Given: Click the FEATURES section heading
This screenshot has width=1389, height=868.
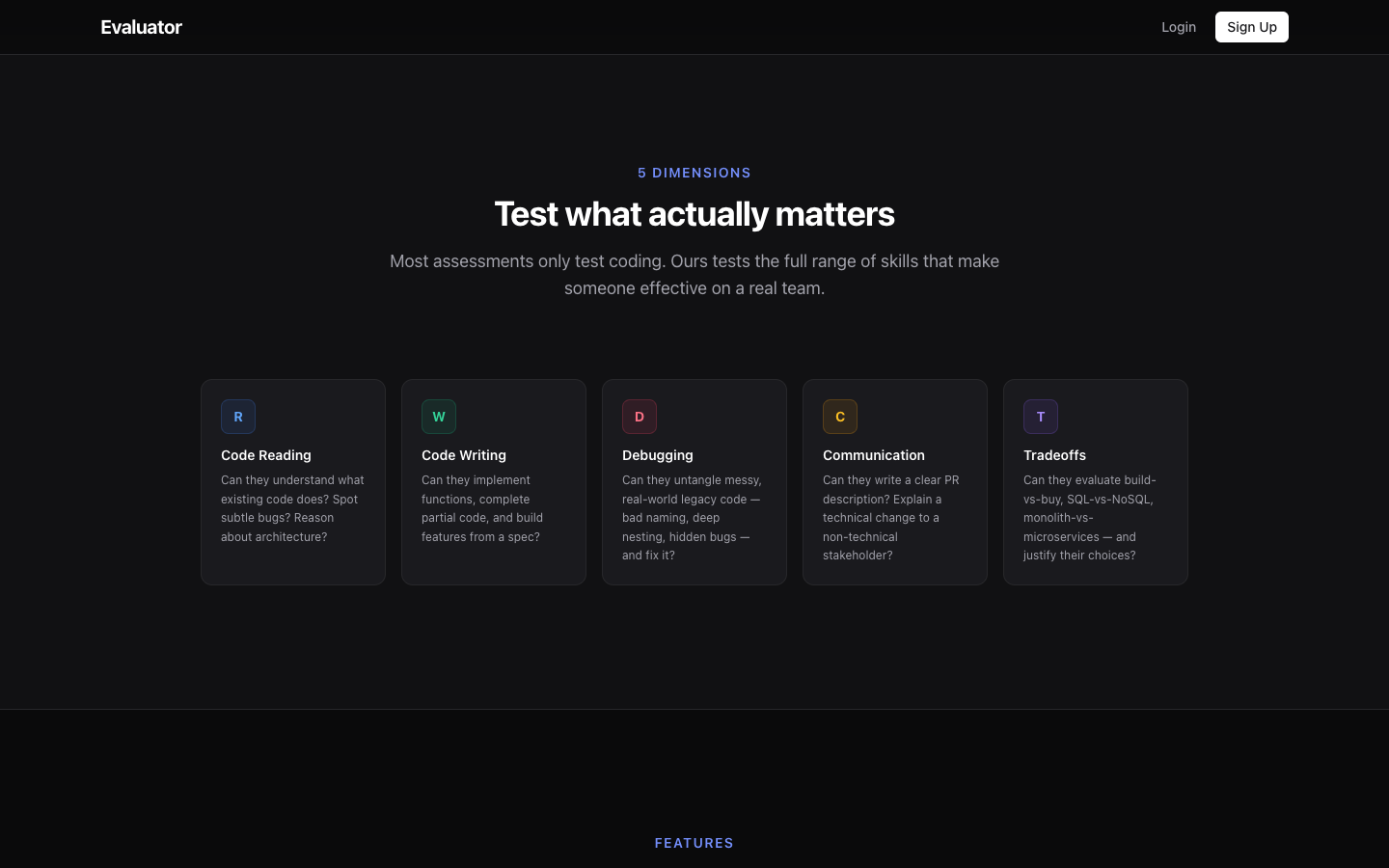Looking at the screenshot, I should [x=694, y=843].
